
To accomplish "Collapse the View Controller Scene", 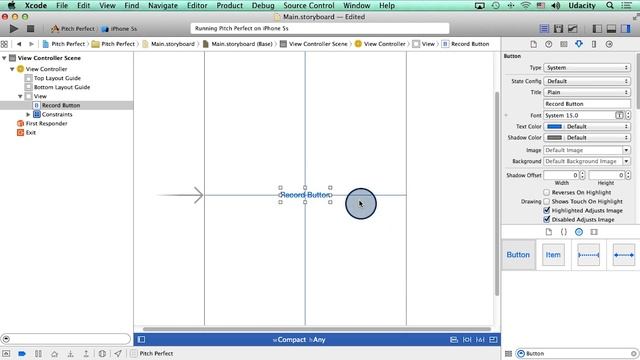I will [x=4, y=58].
